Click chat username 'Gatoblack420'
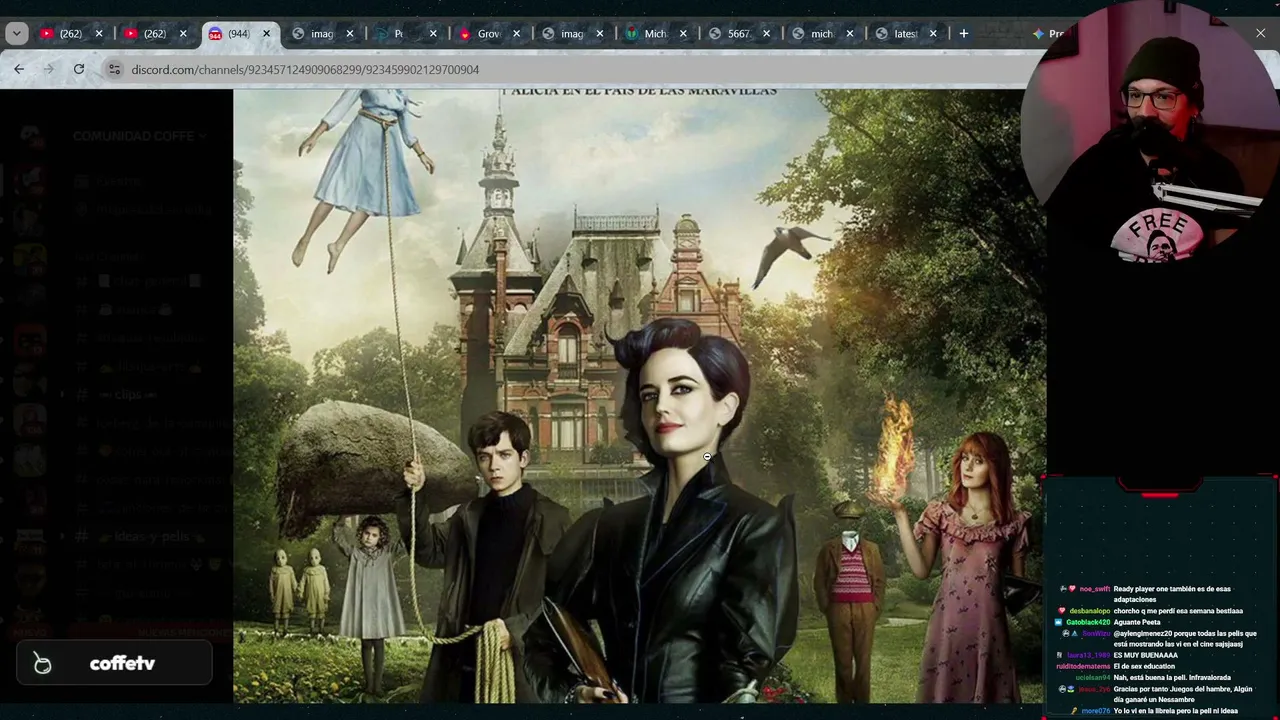Image resolution: width=1280 pixels, height=720 pixels. coord(1088,622)
